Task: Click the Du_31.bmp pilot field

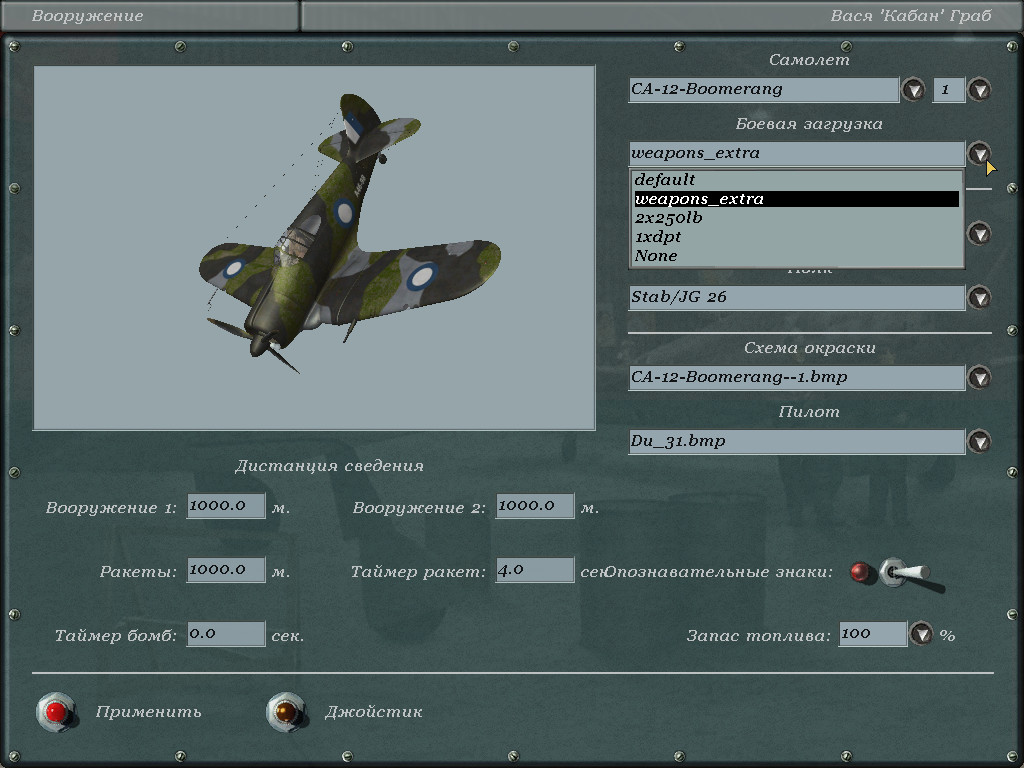Action: [x=797, y=441]
